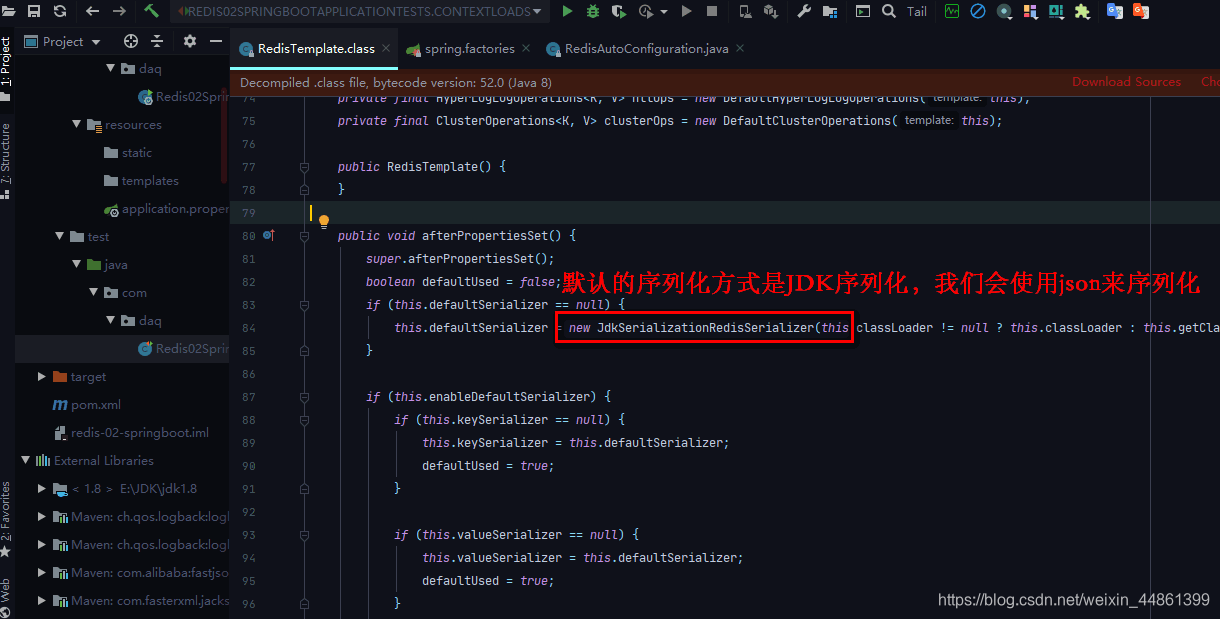
Task: Collapse all in Project panel
Action: 158,41
